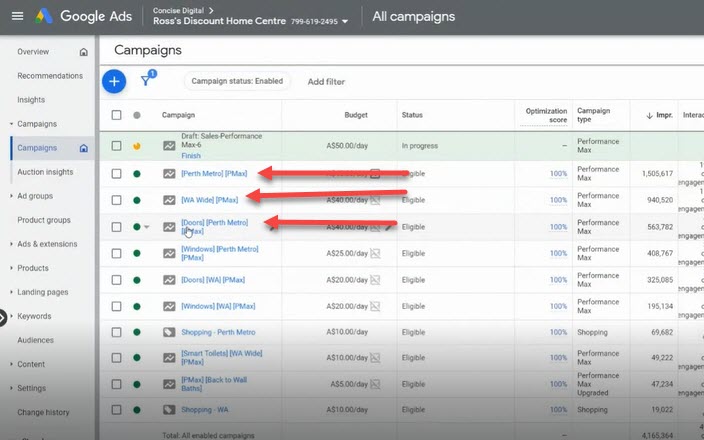Click Performance Max icon of [Smart Toilets] row

169,358
